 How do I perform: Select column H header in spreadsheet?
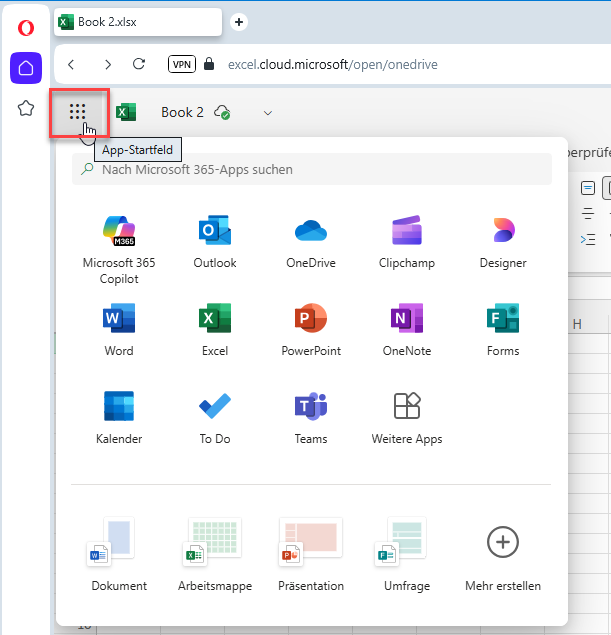coord(577,324)
